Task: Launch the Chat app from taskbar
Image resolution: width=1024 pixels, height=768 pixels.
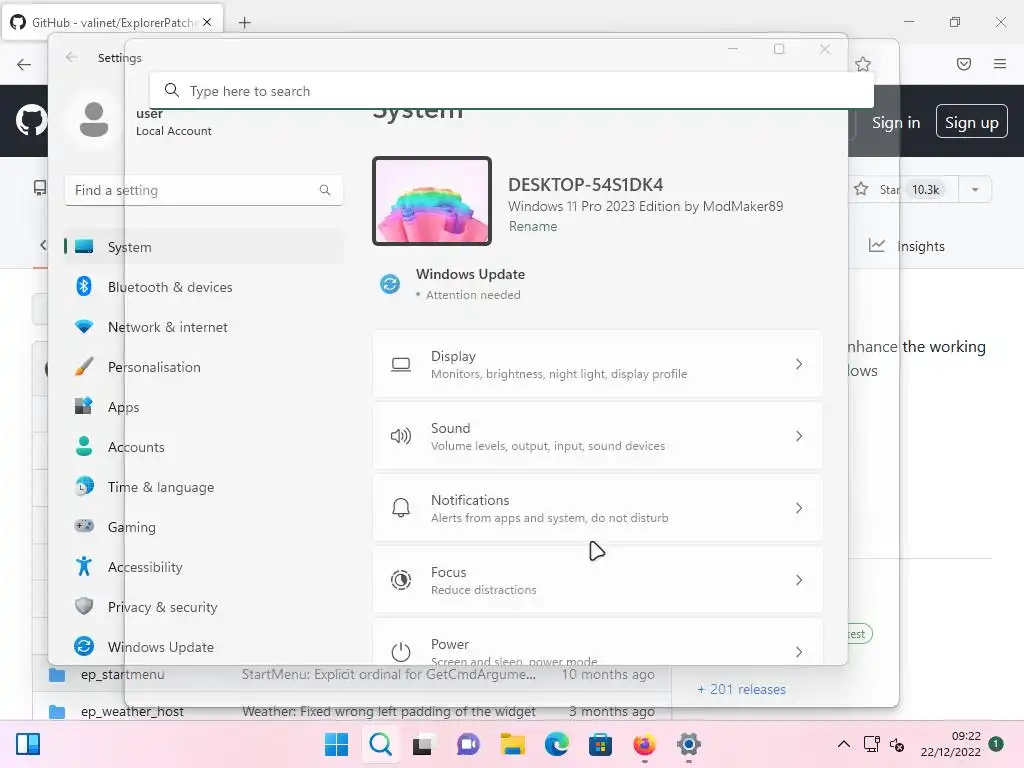Action: (468, 744)
